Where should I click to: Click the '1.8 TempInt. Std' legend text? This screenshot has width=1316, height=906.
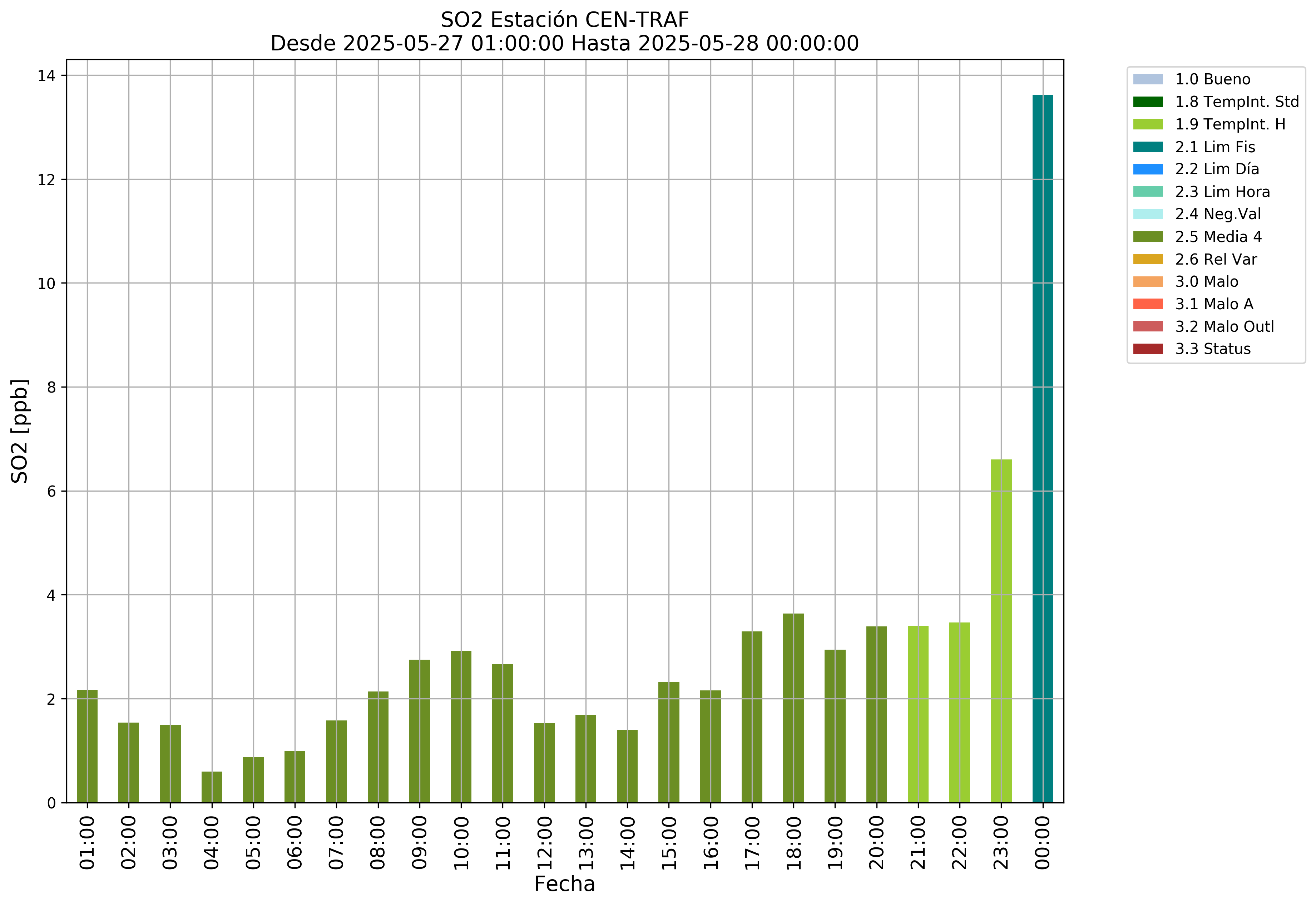[x=1237, y=102]
